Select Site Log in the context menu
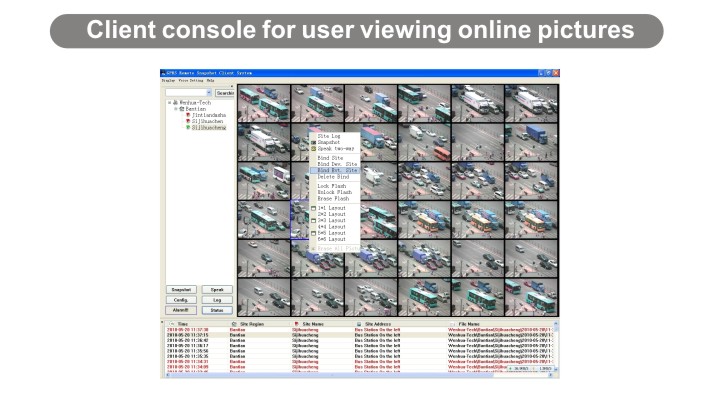Screen dimensions: 720x400 point(328,136)
